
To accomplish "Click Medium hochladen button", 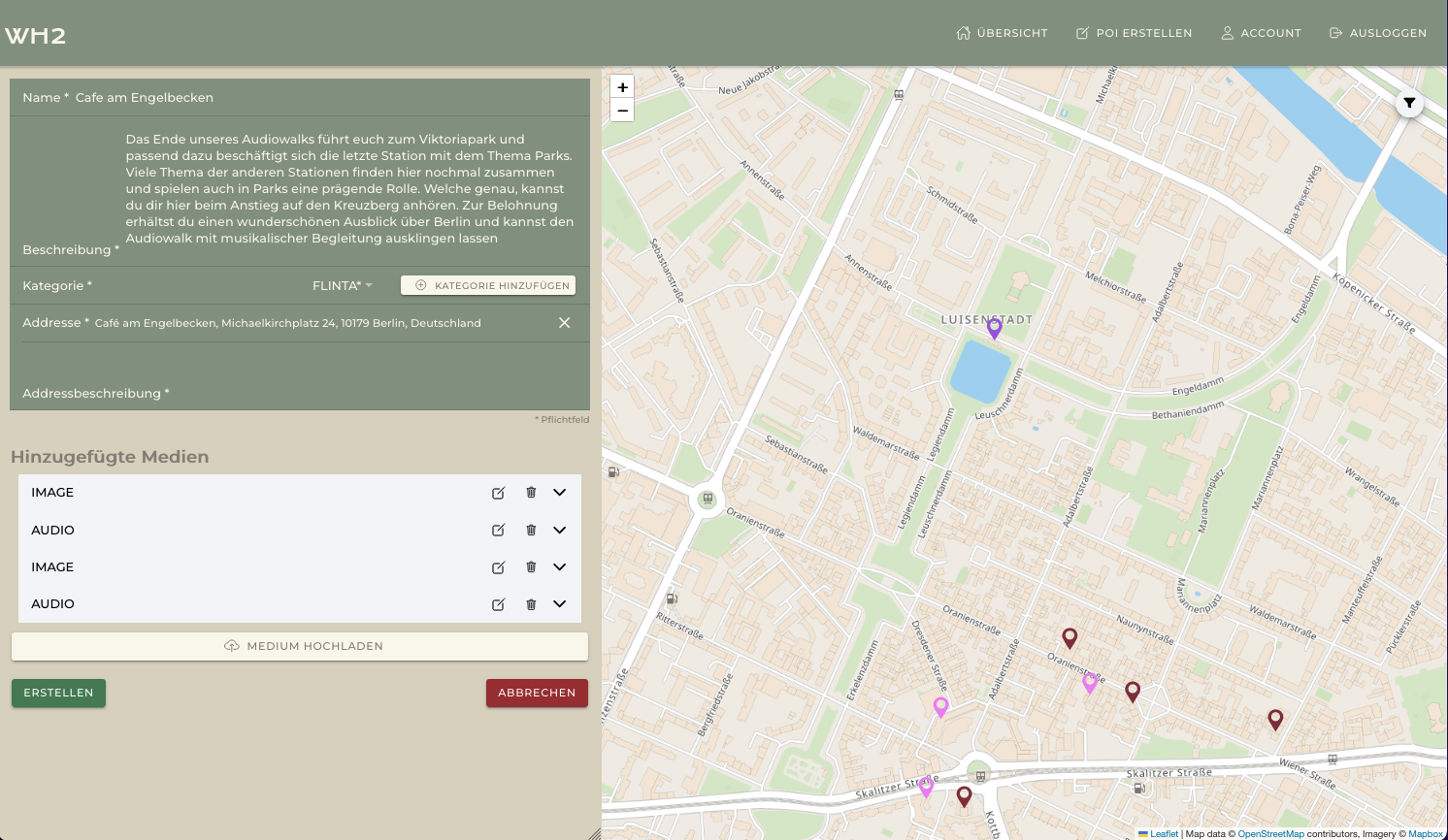I will tap(300, 646).
